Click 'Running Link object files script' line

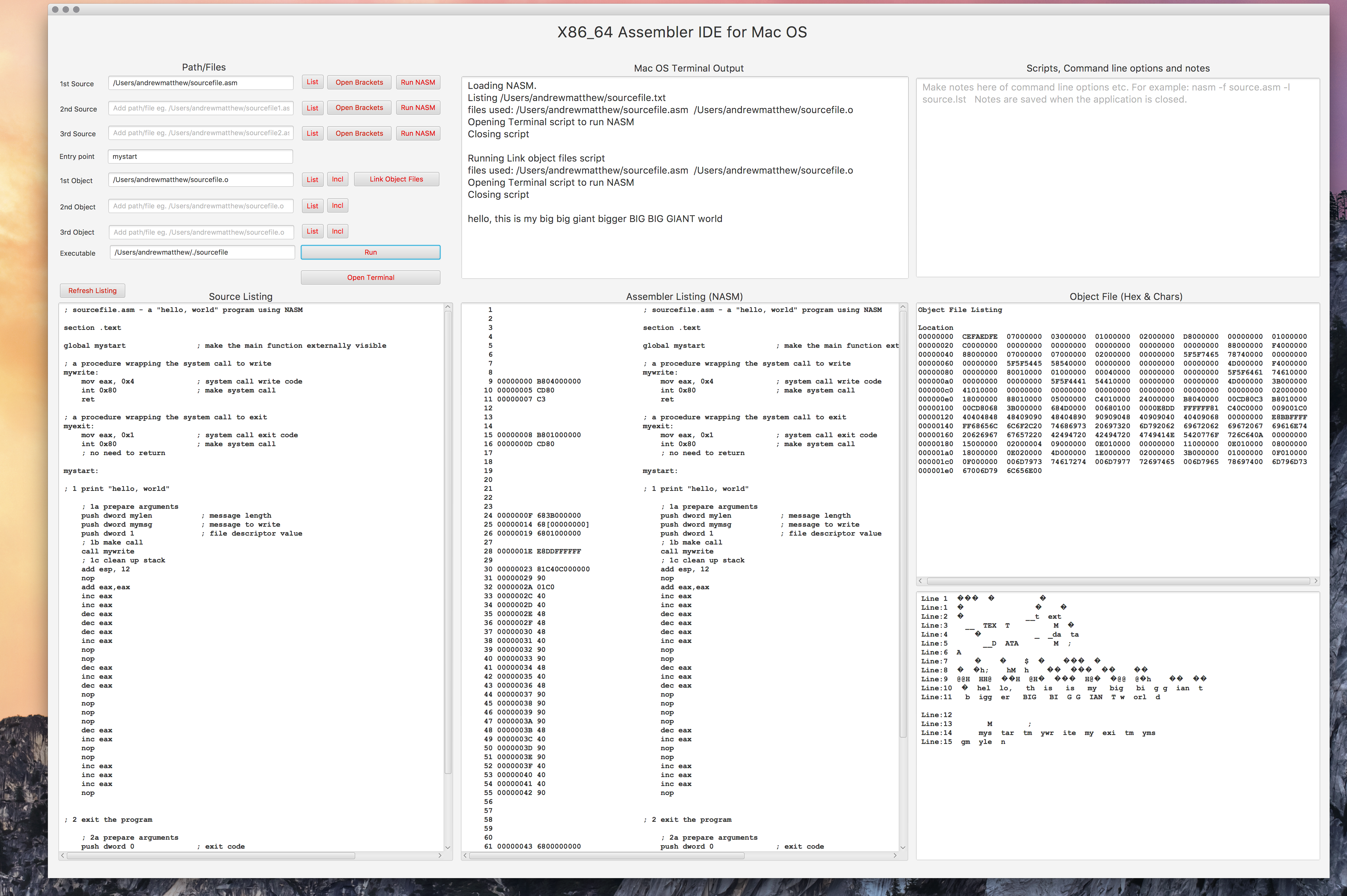(536, 158)
